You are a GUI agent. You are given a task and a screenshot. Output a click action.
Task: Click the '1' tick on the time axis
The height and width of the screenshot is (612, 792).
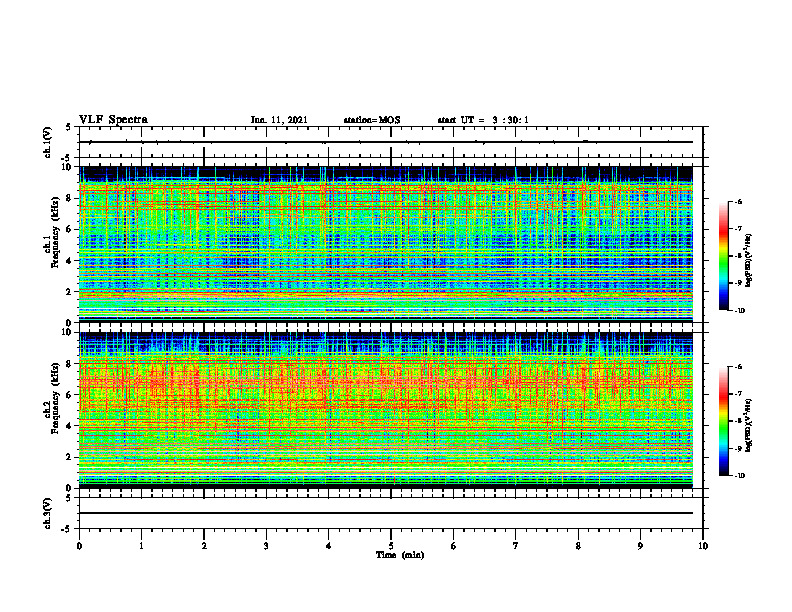(141, 546)
